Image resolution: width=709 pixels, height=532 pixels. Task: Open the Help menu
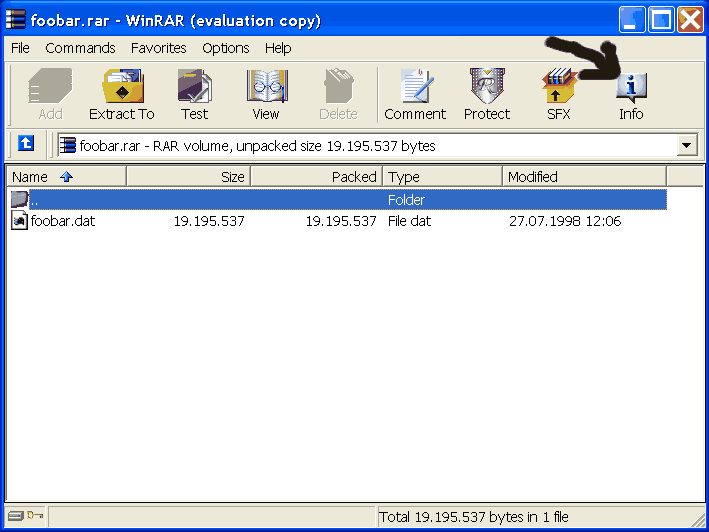click(x=278, y=48)
